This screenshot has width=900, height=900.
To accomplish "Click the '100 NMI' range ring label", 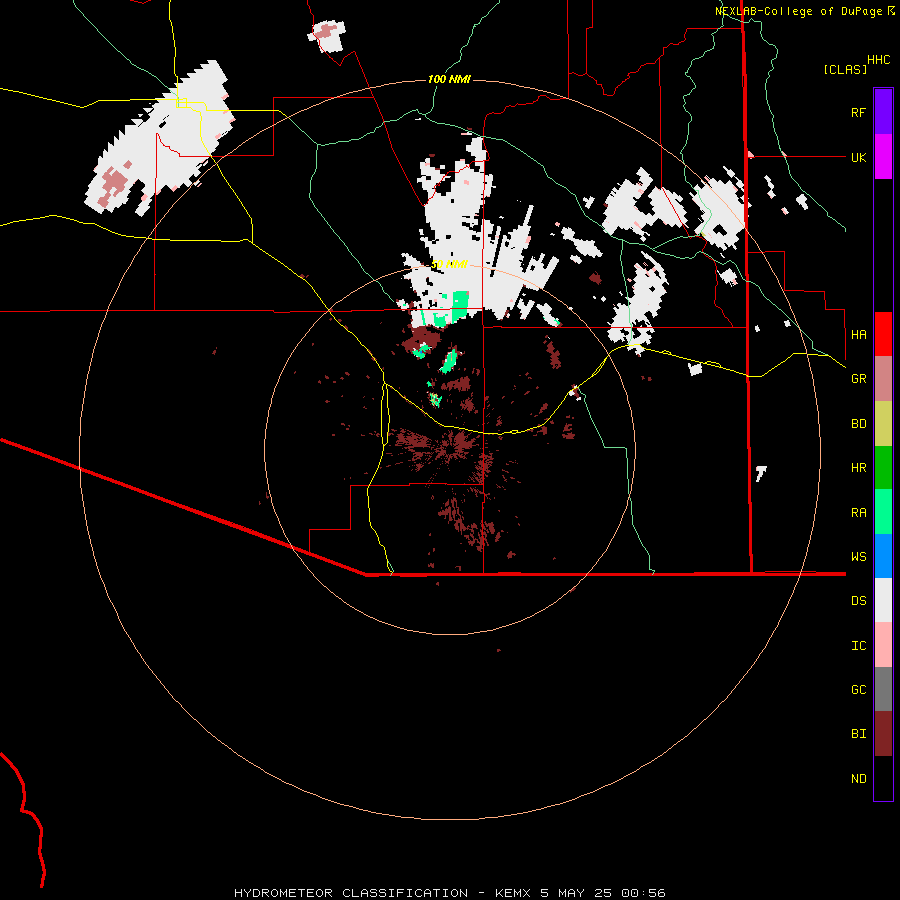I will click(x=449, y=79).
